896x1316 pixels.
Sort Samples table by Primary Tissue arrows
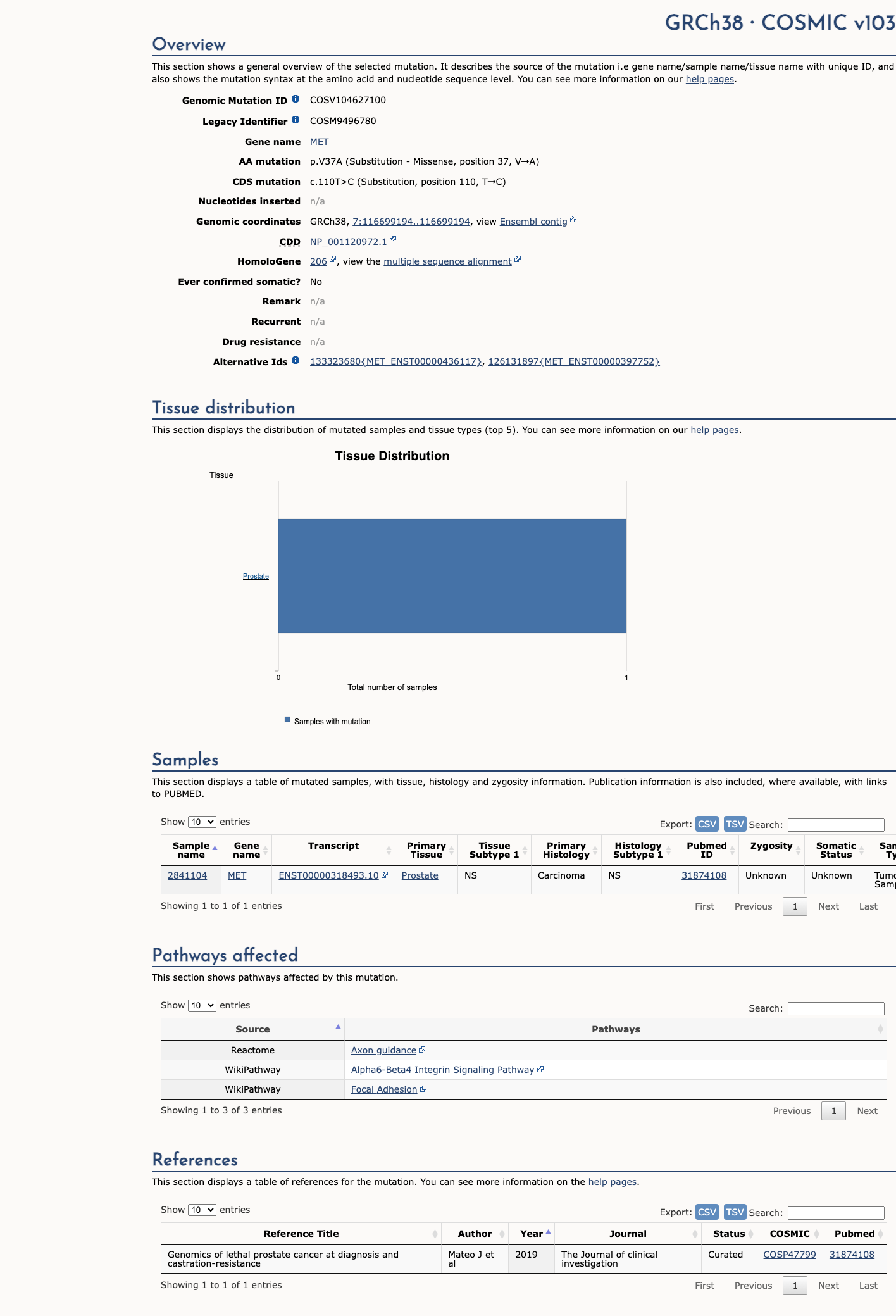(x=451, y=851)
